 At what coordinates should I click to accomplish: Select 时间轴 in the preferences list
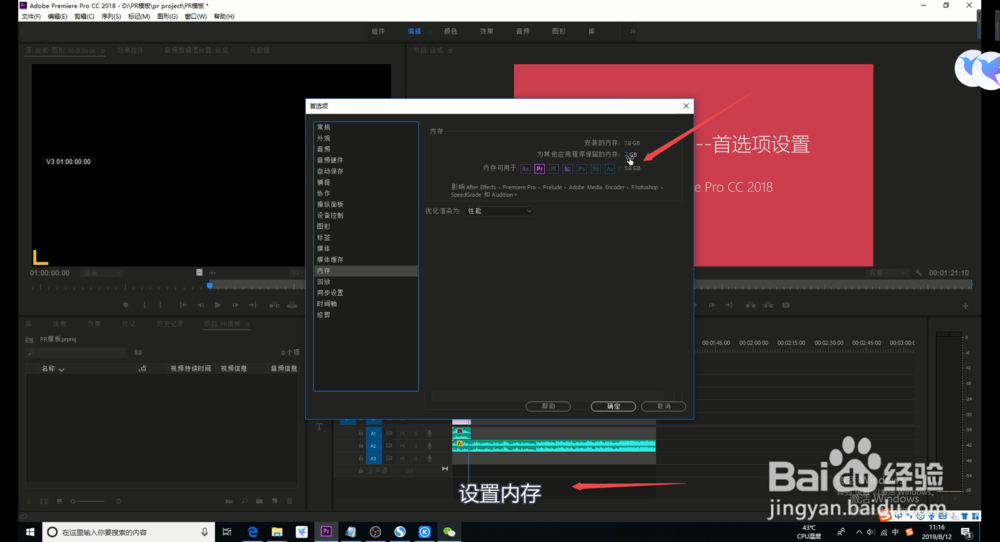(x=327, y=304)
